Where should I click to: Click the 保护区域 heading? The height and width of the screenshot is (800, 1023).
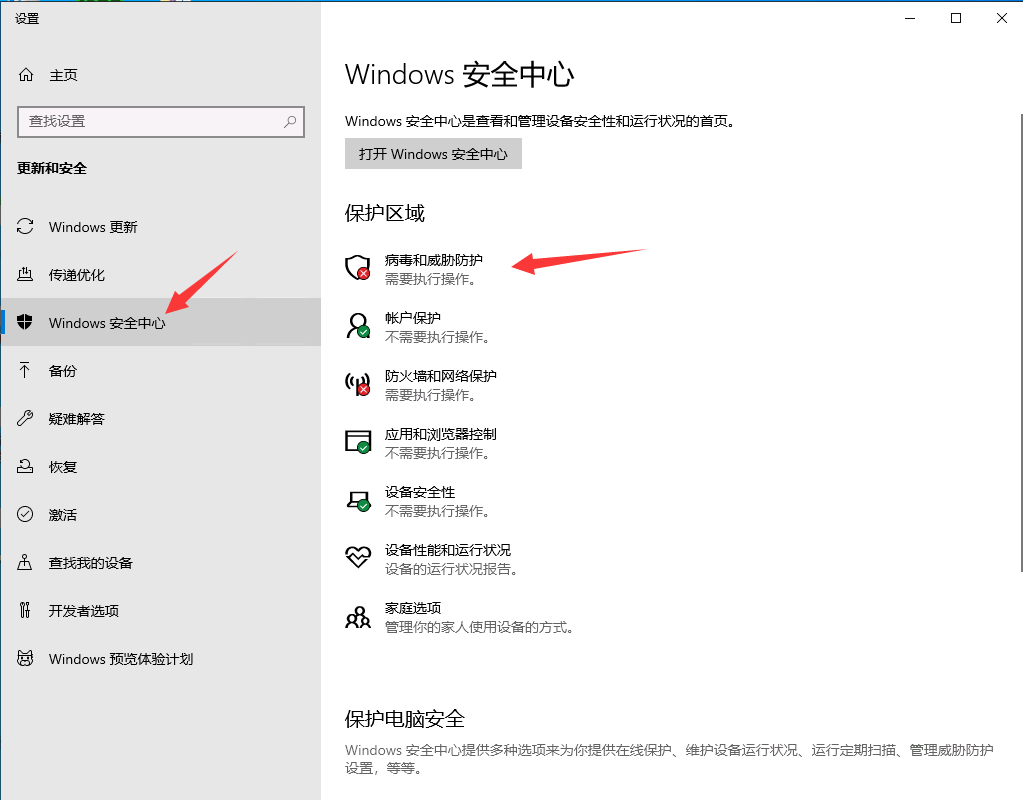(385, 213)
